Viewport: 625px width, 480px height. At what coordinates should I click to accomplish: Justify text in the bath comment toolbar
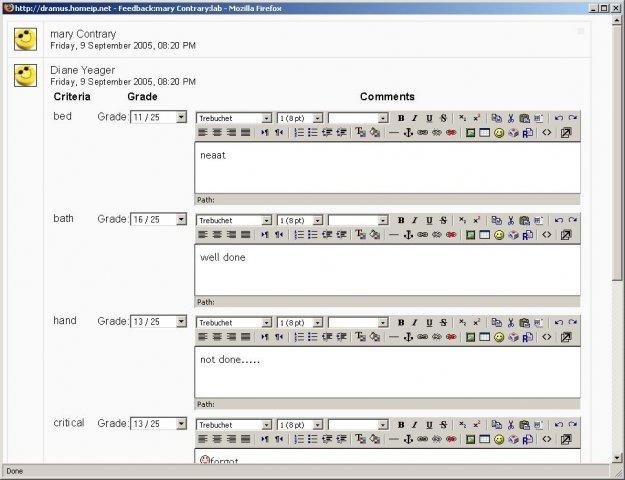point(246,235)
